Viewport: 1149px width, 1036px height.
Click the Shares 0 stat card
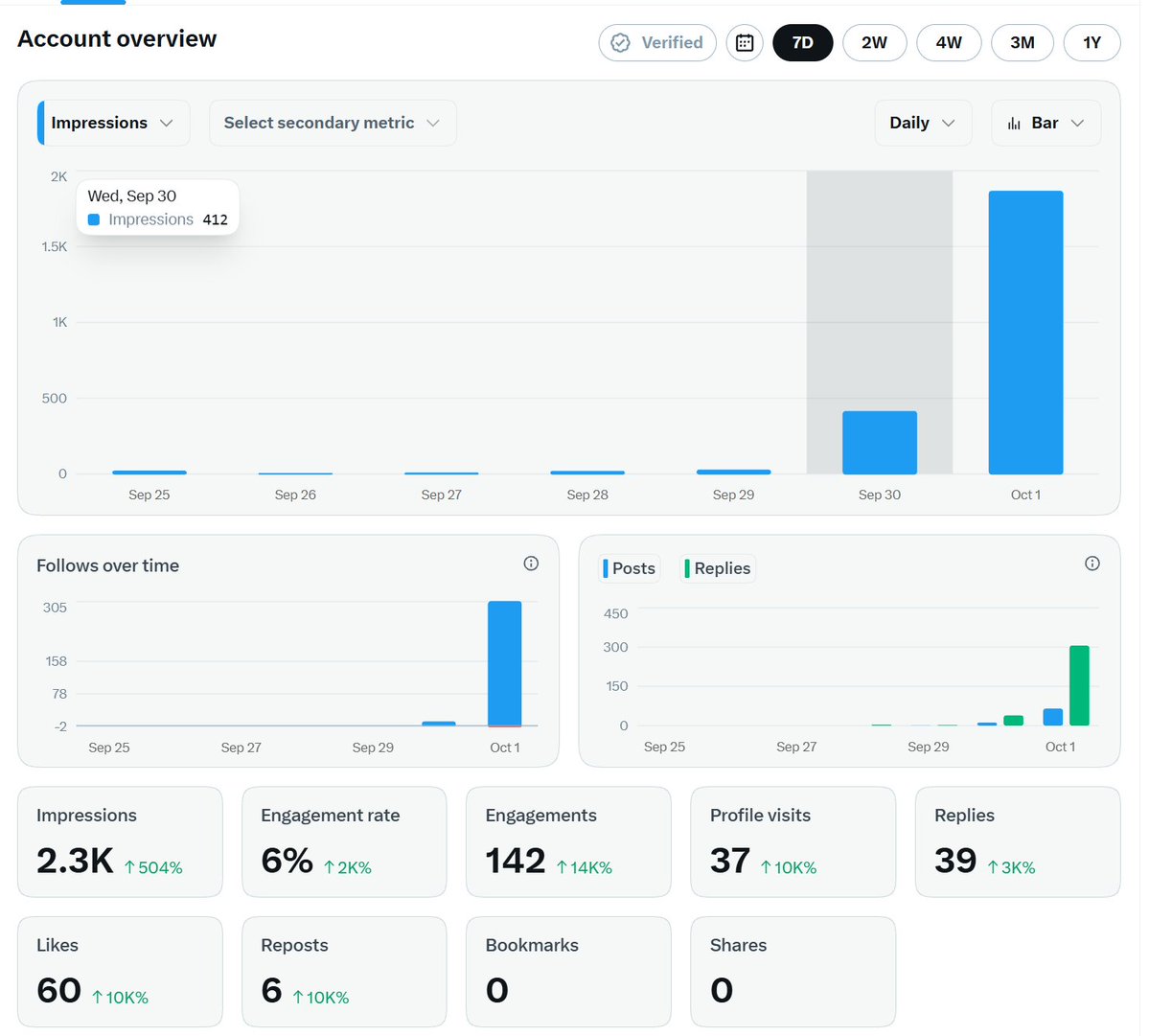coord(793,972)
